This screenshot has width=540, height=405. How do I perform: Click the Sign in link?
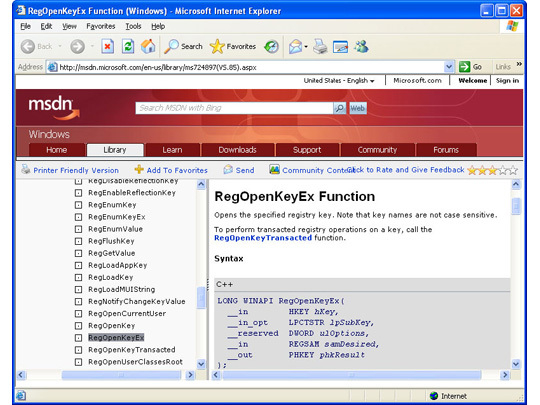pyautogui.click(x=507, y=81)
